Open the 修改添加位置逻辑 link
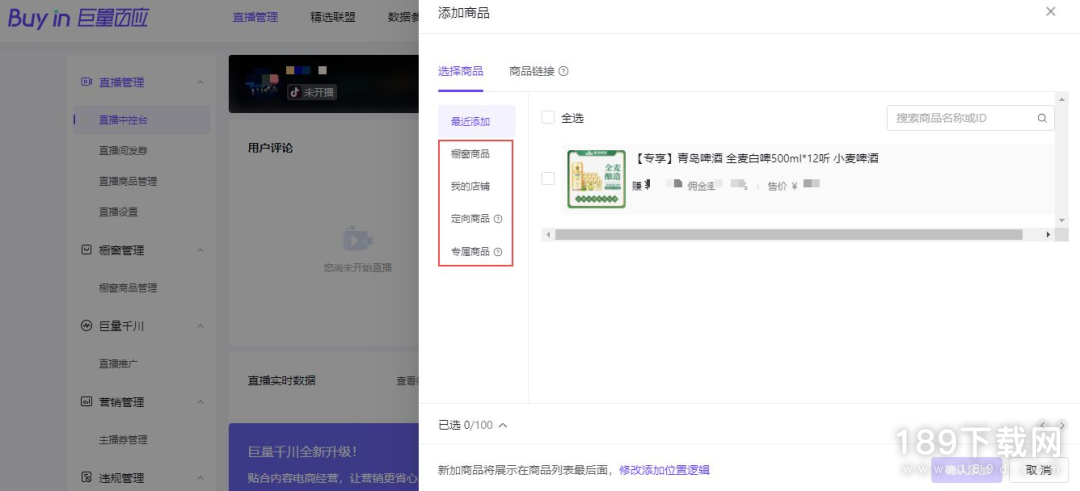Viewport: 1080px width, 491px height. (664, 470)
